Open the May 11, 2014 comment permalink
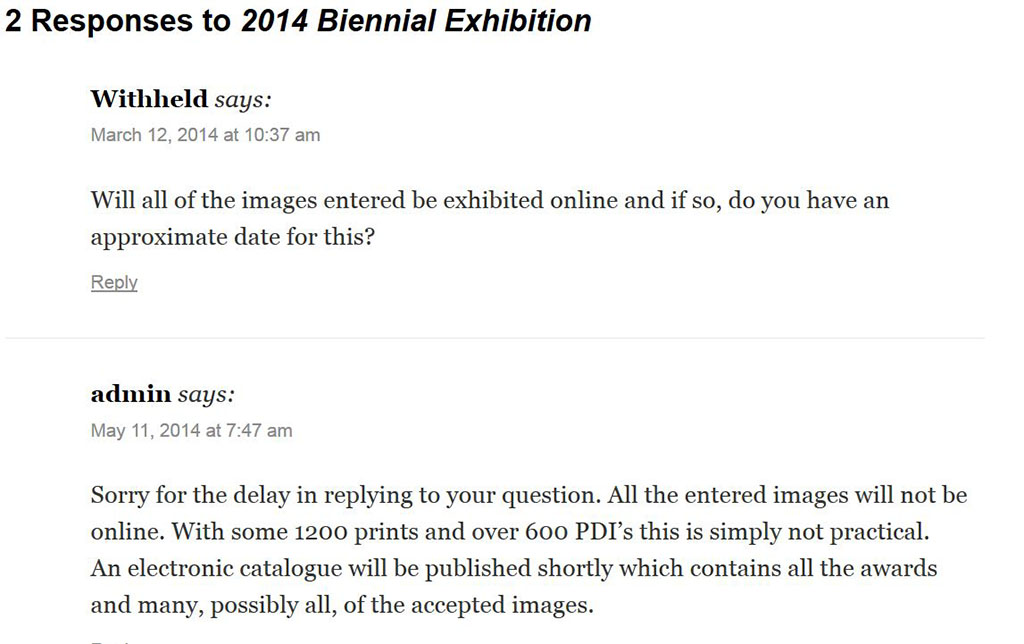The width and height of the screenshot is (1024, 644). [x=191, y=431]
